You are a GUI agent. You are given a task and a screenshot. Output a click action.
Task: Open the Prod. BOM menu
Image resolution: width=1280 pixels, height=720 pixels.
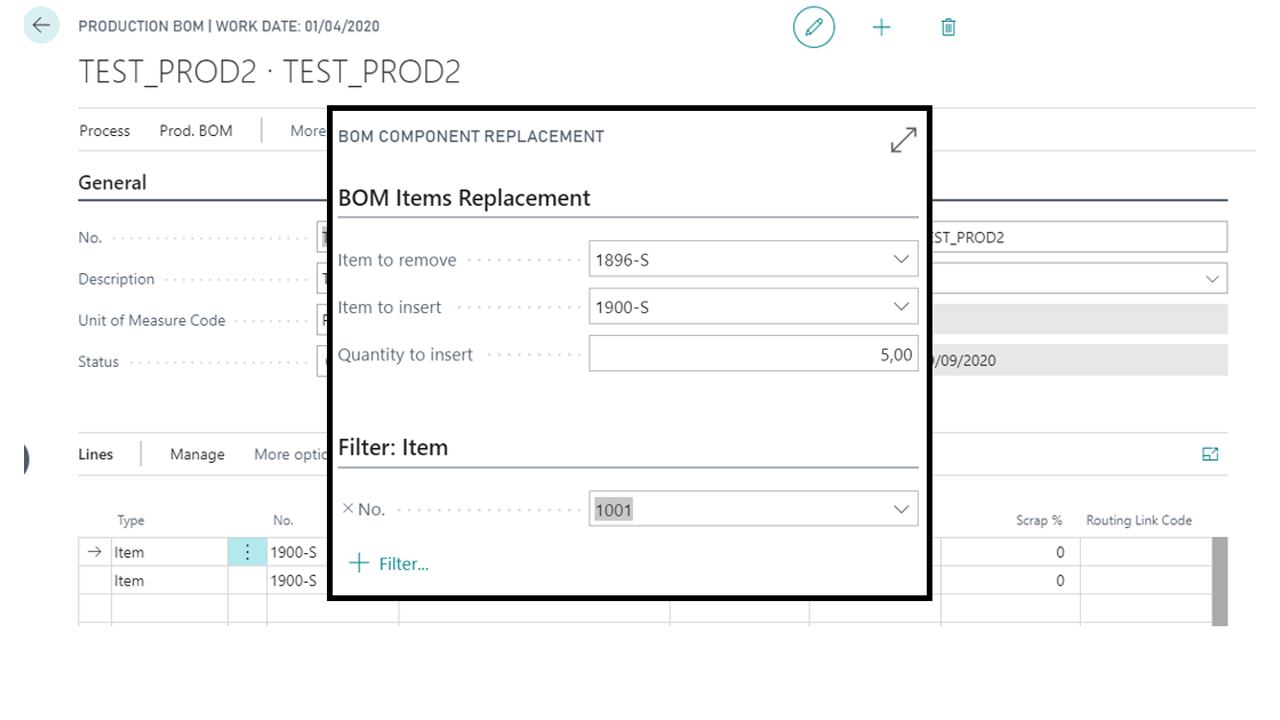pyautogui.click(x=195, y=131)
